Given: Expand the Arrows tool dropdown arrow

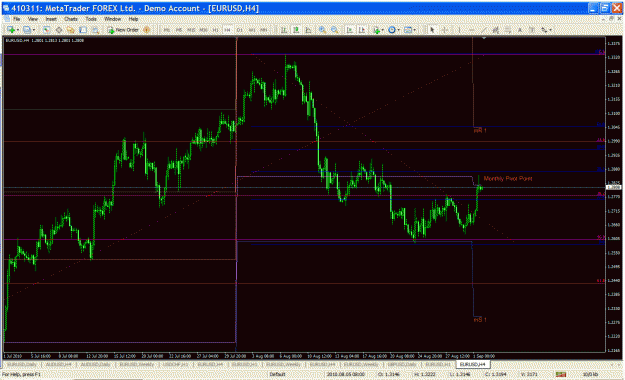Looking at the screenshot, I should pyautogui.click(x=551, y=30).
